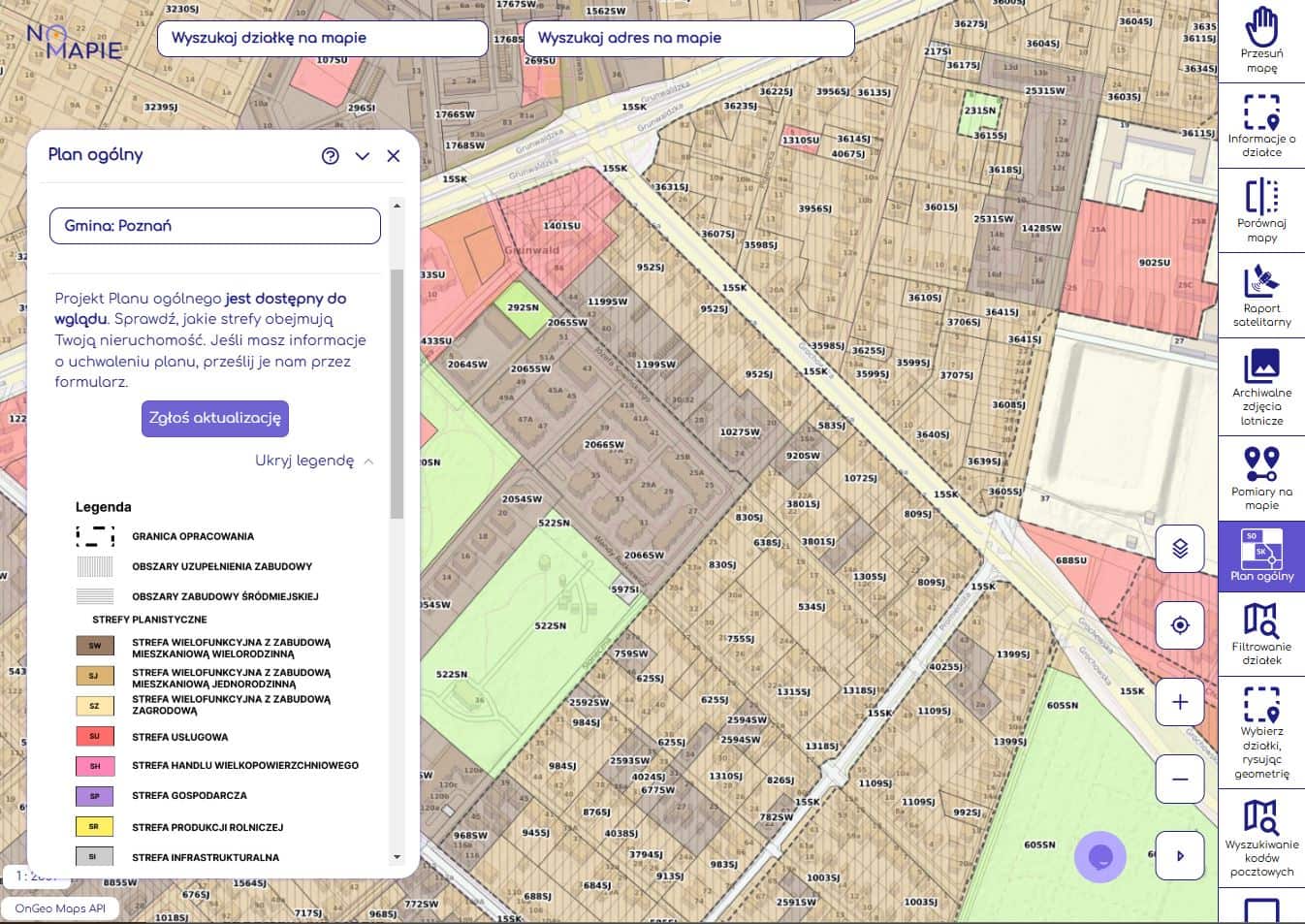Center map on my location
This screenshot has height=924, width=1305.
click(x=1180, y=625)
